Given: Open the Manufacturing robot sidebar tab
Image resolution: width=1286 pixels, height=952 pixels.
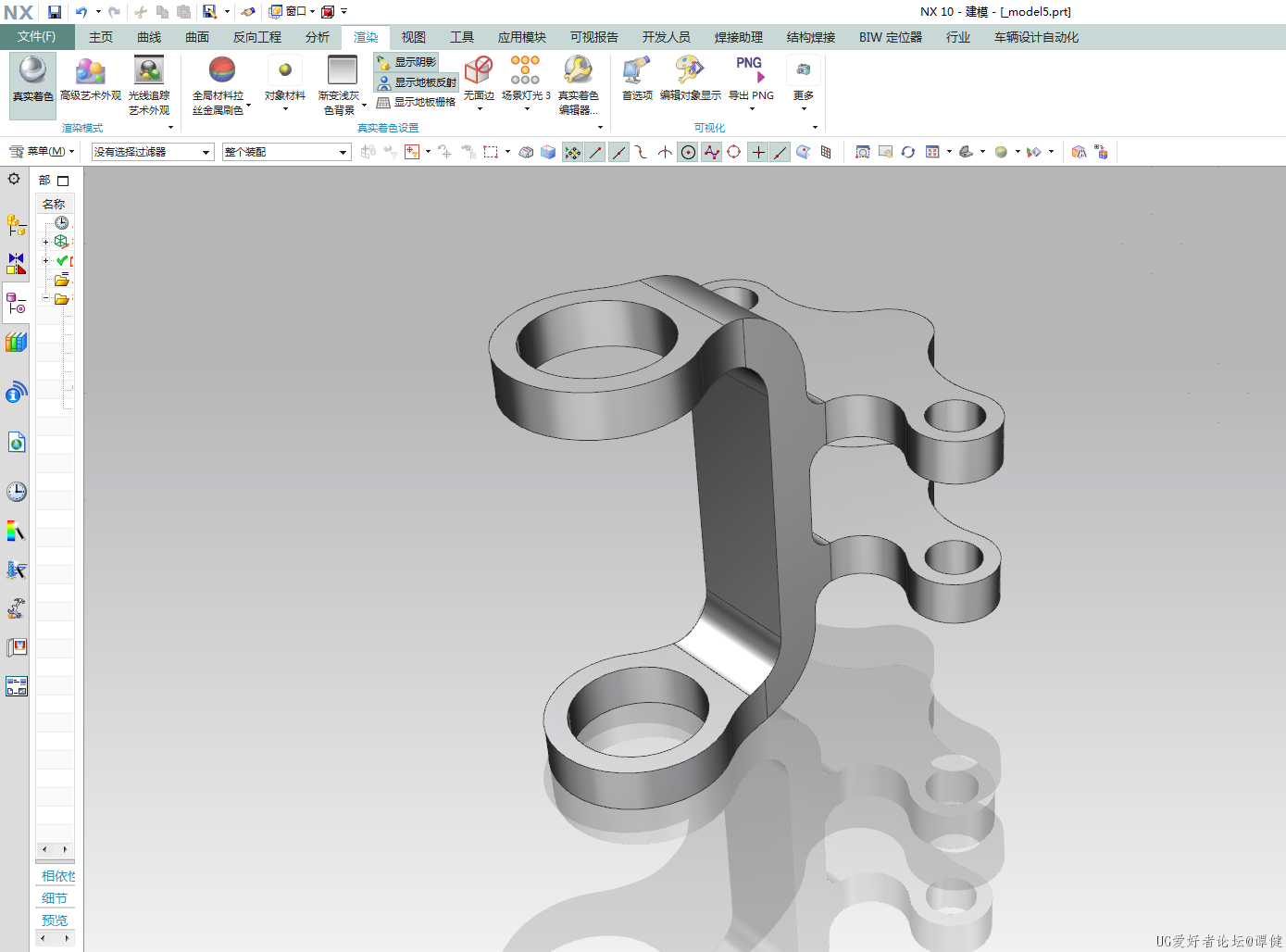Looking at the screenshot, I should 16,608.
